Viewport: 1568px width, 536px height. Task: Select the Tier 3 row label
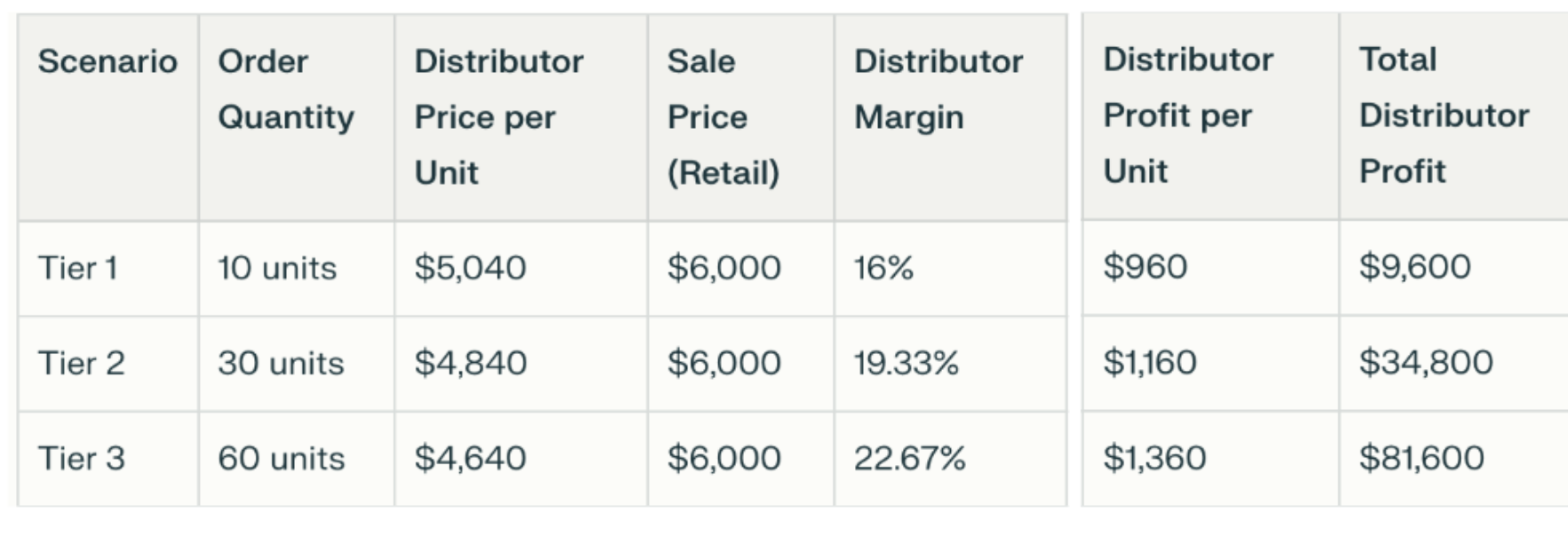pos(81,459)
